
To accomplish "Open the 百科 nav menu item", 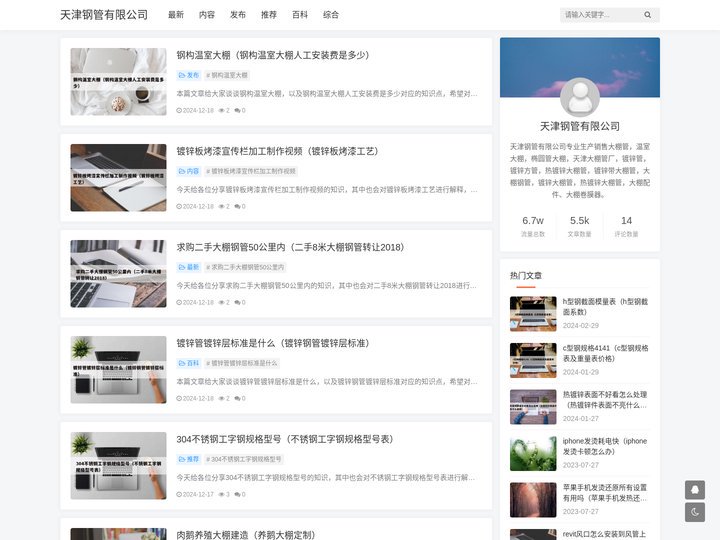I will [x=300, y=15].
